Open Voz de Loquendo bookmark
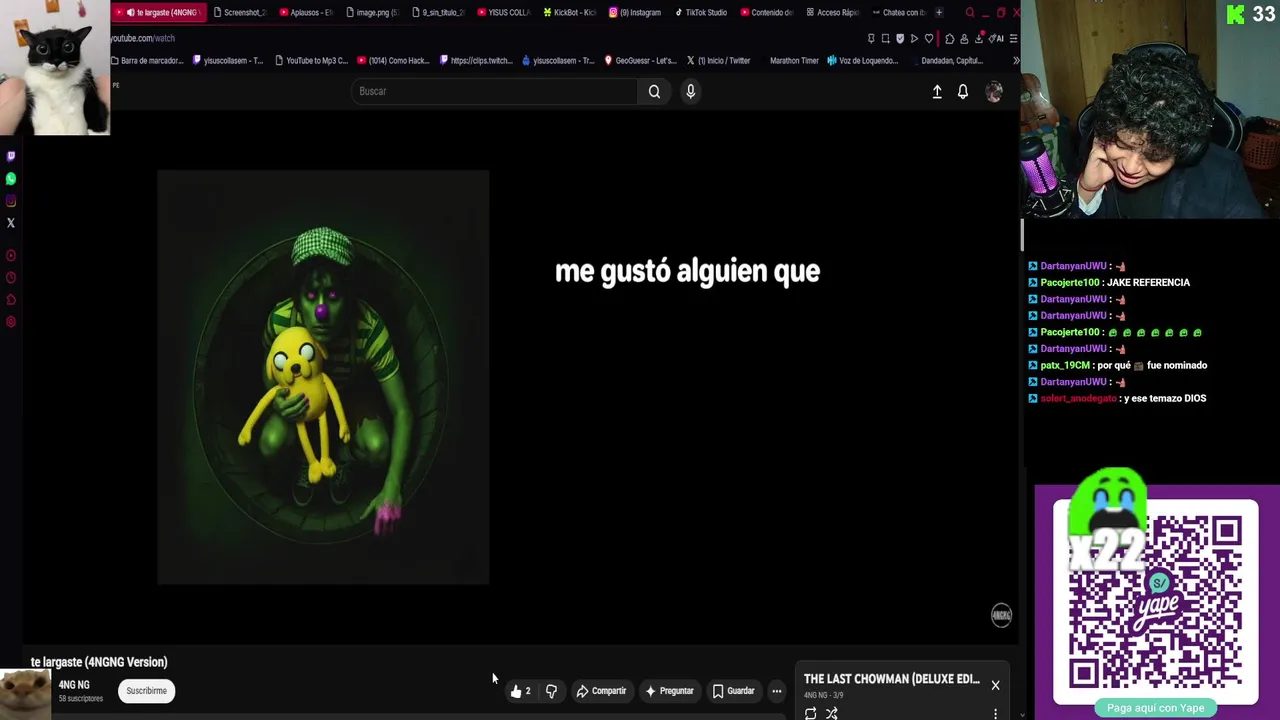Image resolution: width=1280 pixels, height=720 pixels. click(x=862, y=61)
